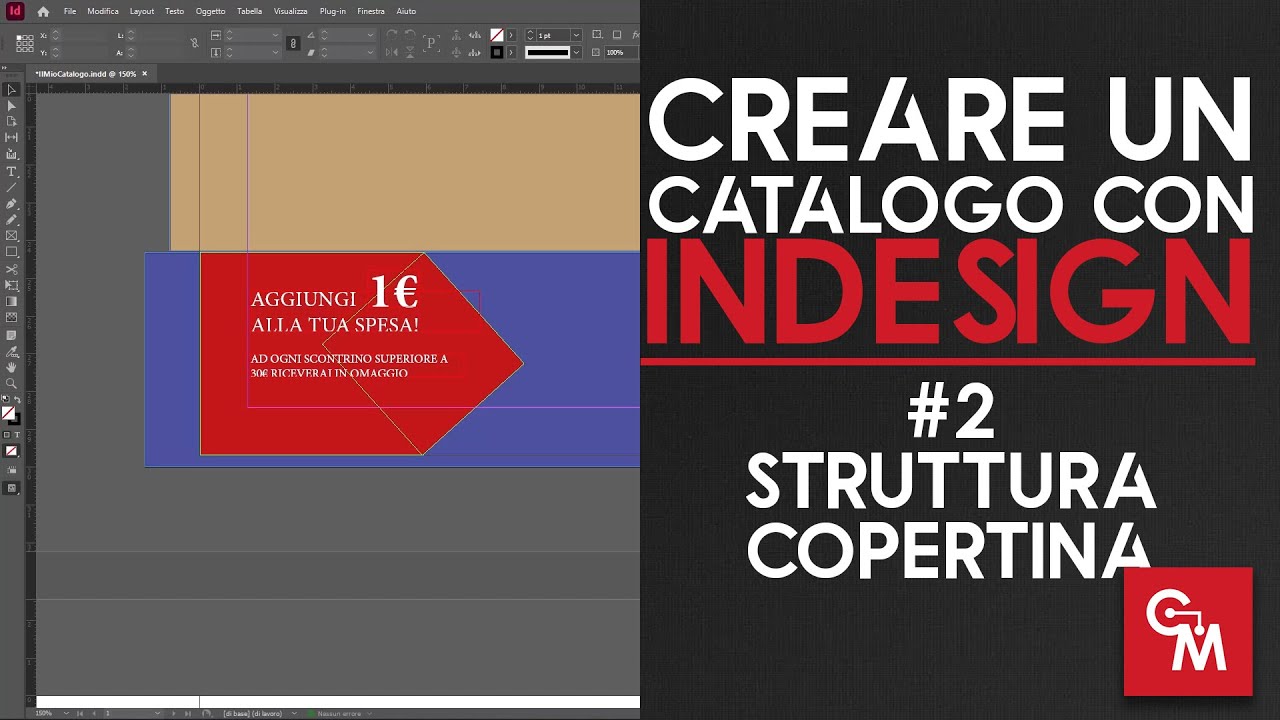The image size is (1280, 720).
Task: Open the File menu
Action: [x=70, y=11]
